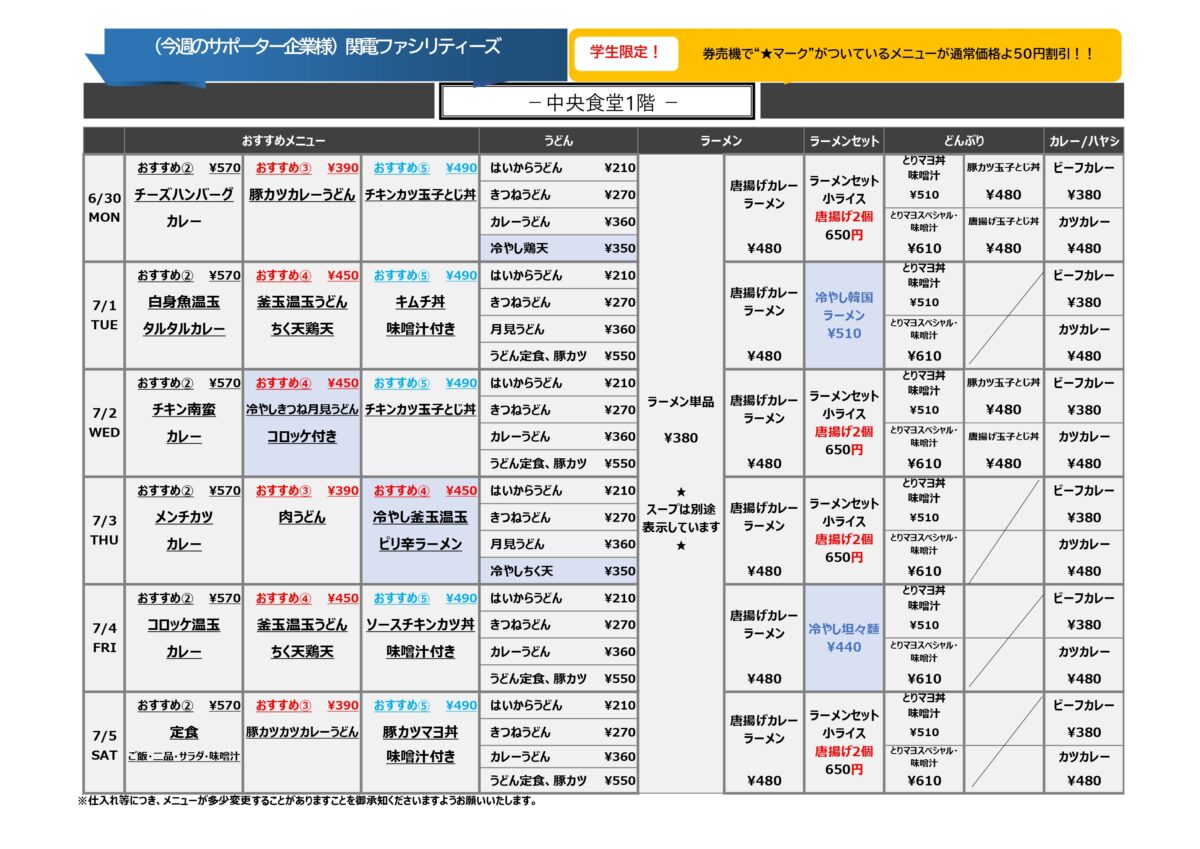Click 釜玉温玉うどん in Friday's row
Screen dimensions: 1200x849
click(302, 624)
